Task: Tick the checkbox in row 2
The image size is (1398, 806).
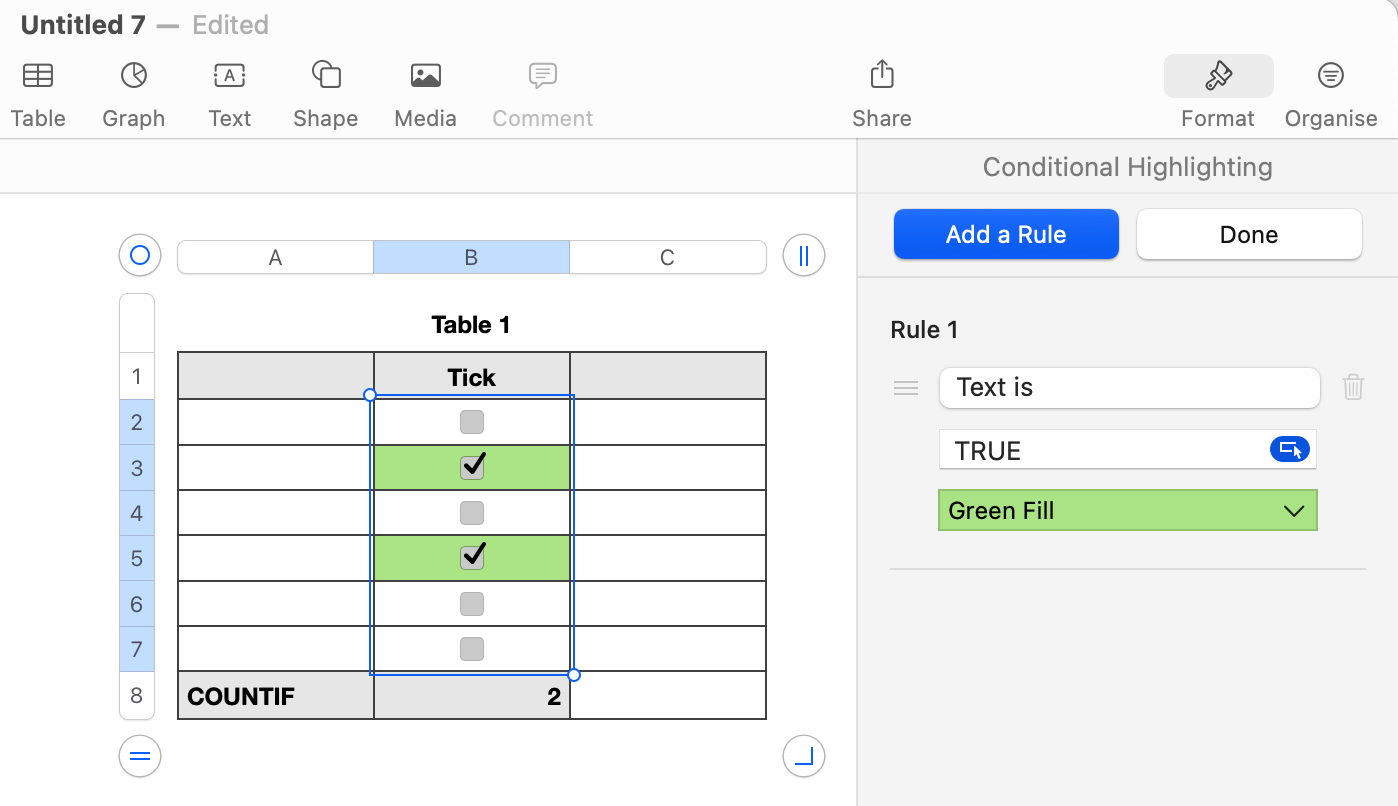Action: click(472, 422)
